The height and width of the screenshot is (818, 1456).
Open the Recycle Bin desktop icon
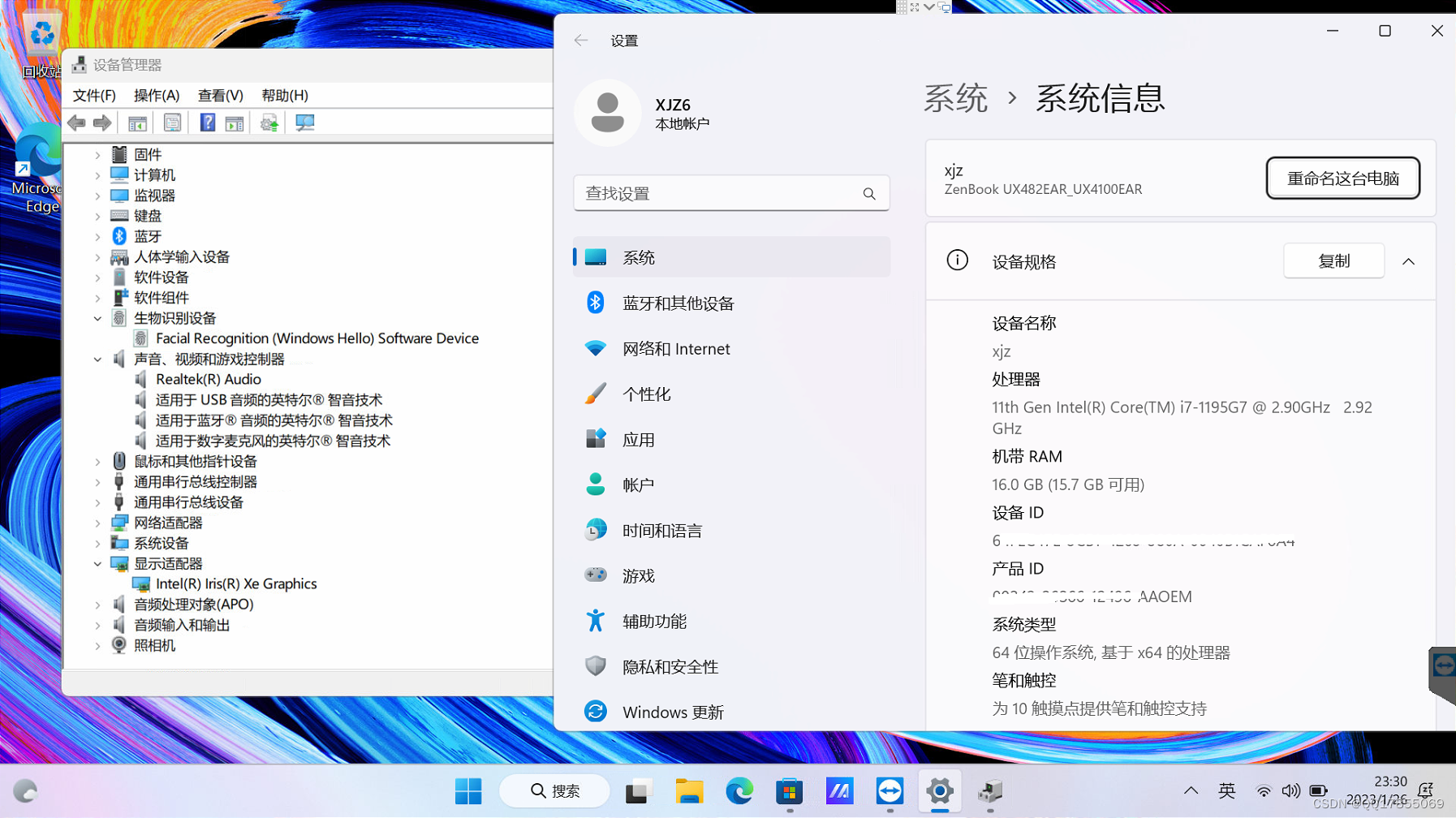[x=41, y=45]
